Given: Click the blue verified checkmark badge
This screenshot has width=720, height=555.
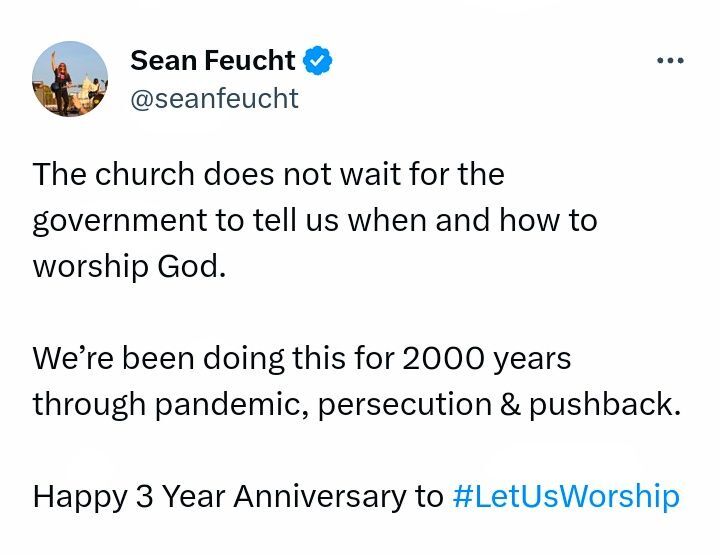Looking at the screenshot, I should click(x=317, y=61).
